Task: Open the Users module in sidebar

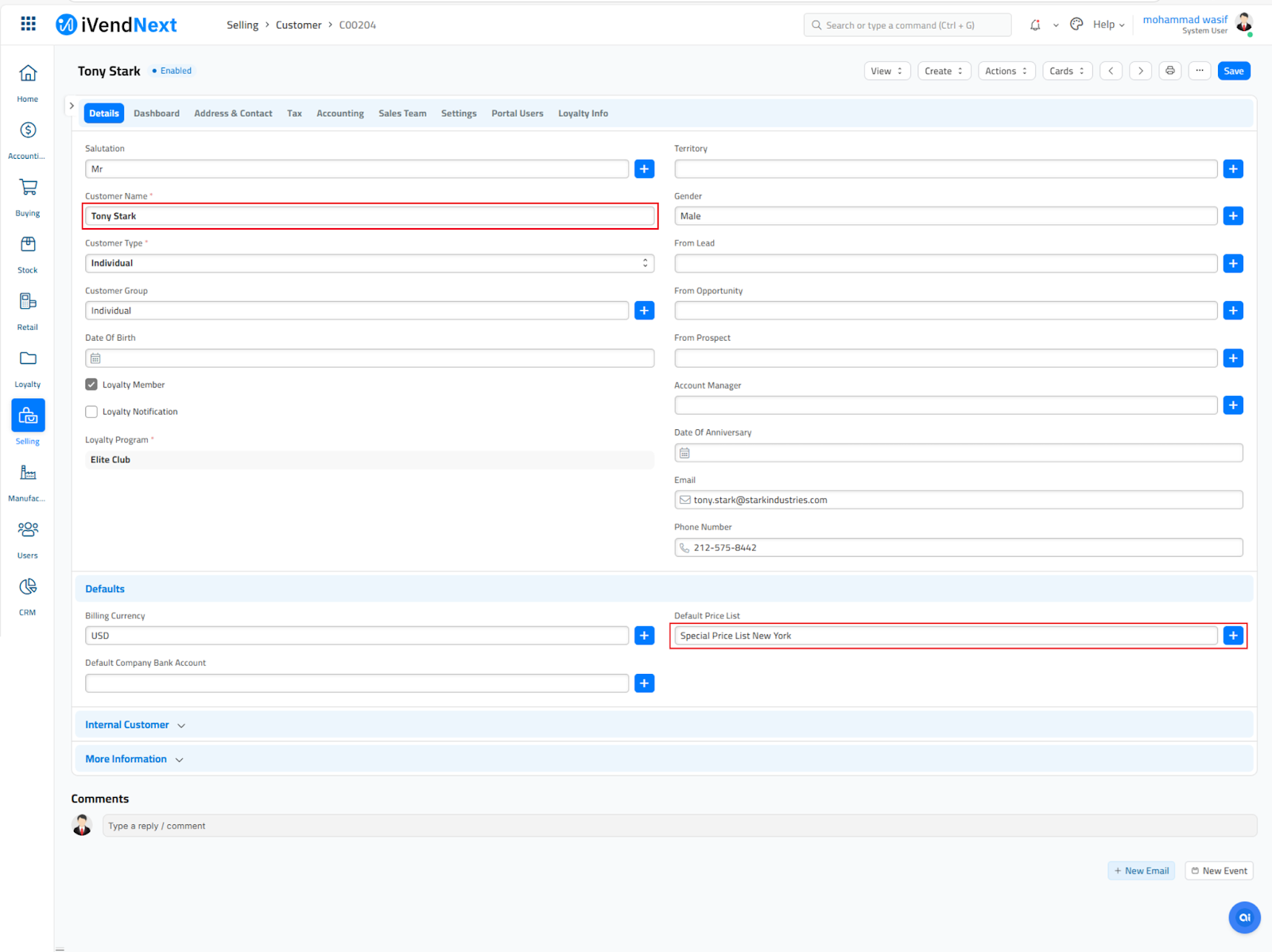Action: point(28,540)
